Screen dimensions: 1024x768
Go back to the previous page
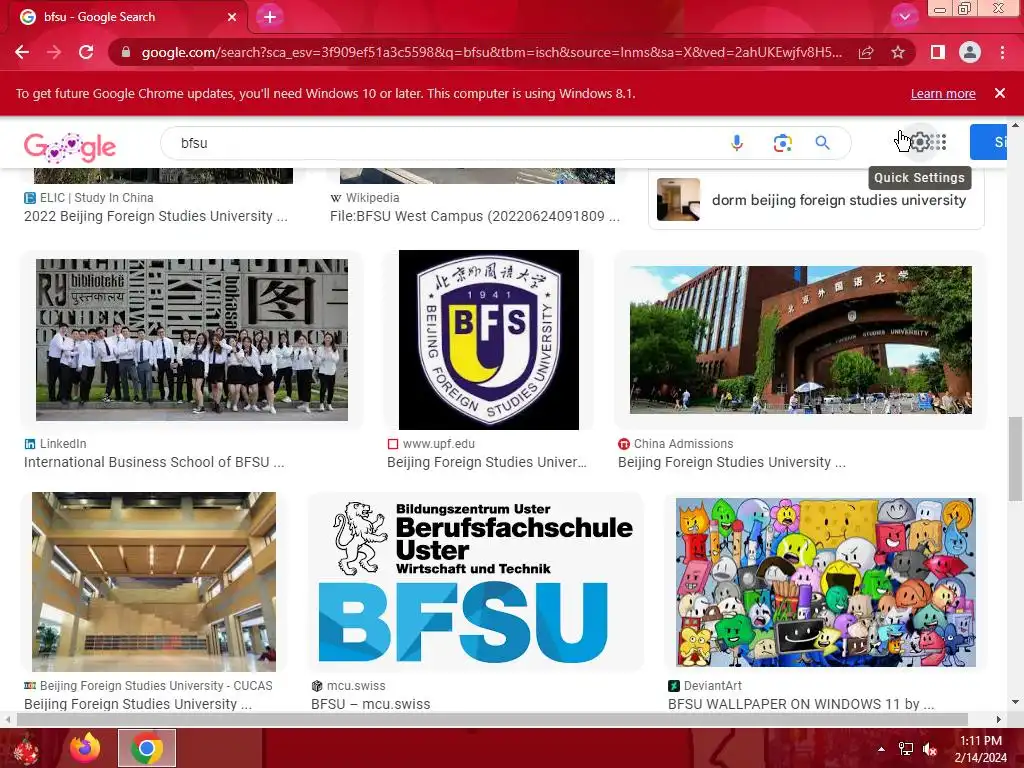(22, 52)
